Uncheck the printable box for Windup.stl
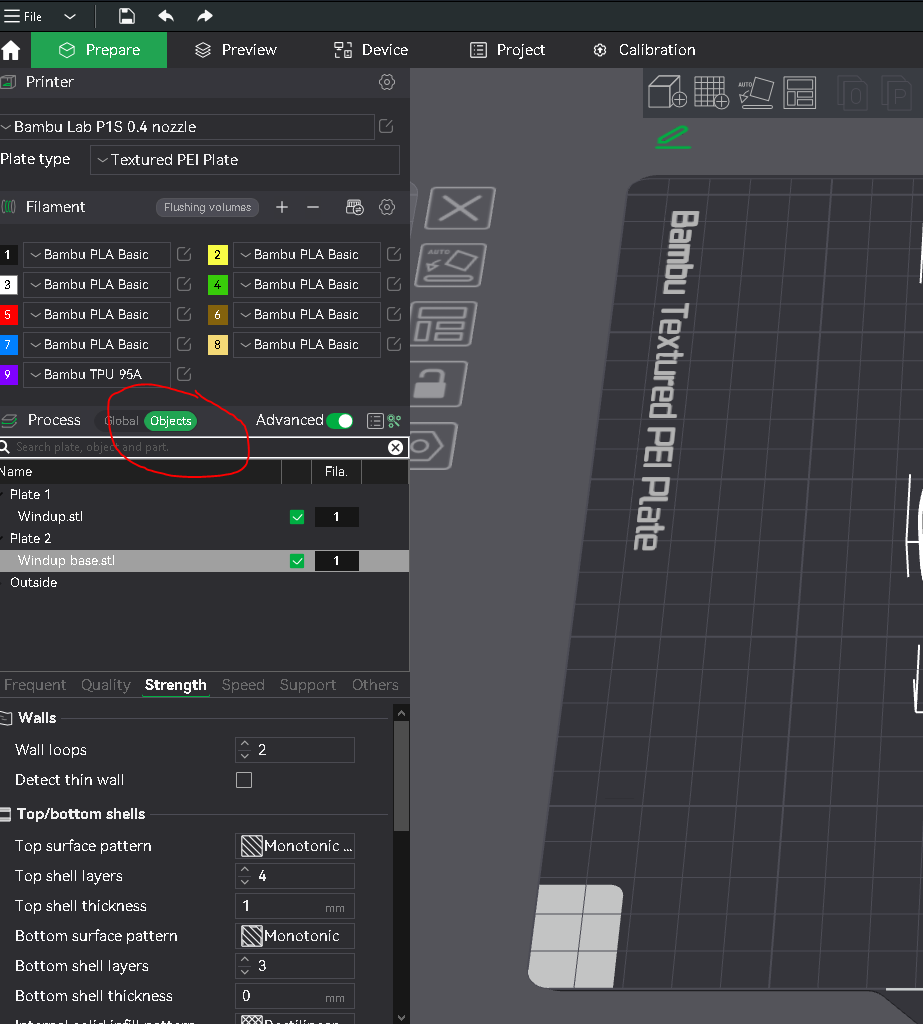This screenshot has height=1024, width=923. coord(297,517)
